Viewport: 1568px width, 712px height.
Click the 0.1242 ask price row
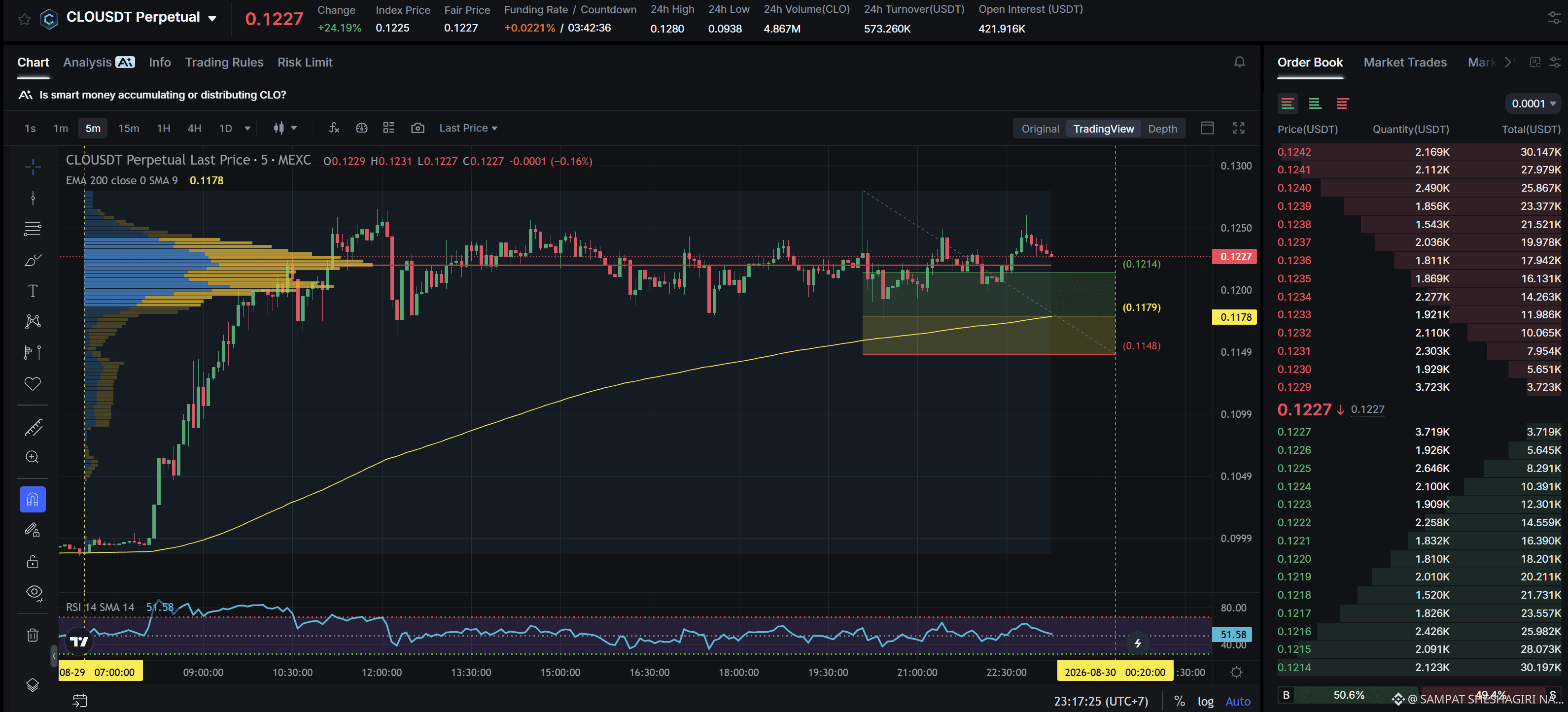click(x=1418, y=152)
